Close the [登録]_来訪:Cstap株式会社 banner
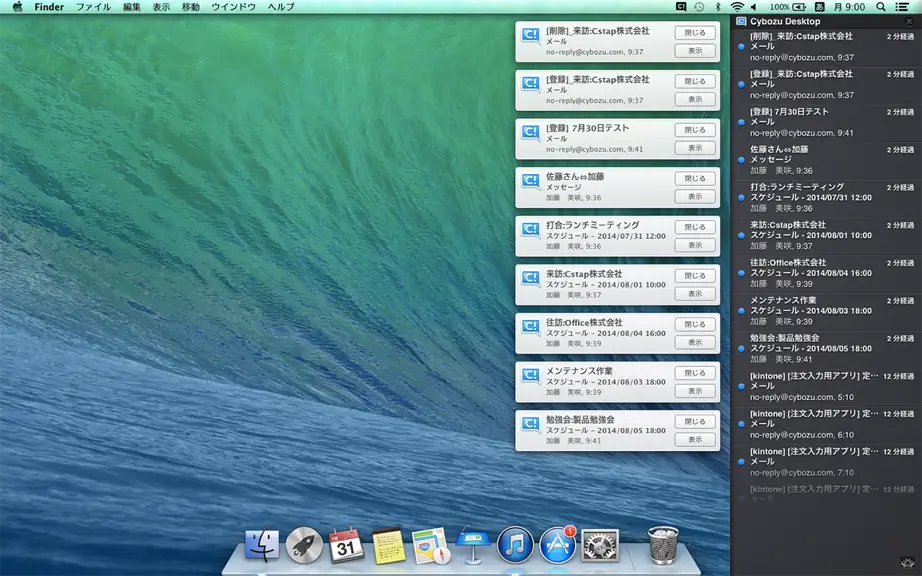Viewport: 922px width, 576px height. coord(695,81)
